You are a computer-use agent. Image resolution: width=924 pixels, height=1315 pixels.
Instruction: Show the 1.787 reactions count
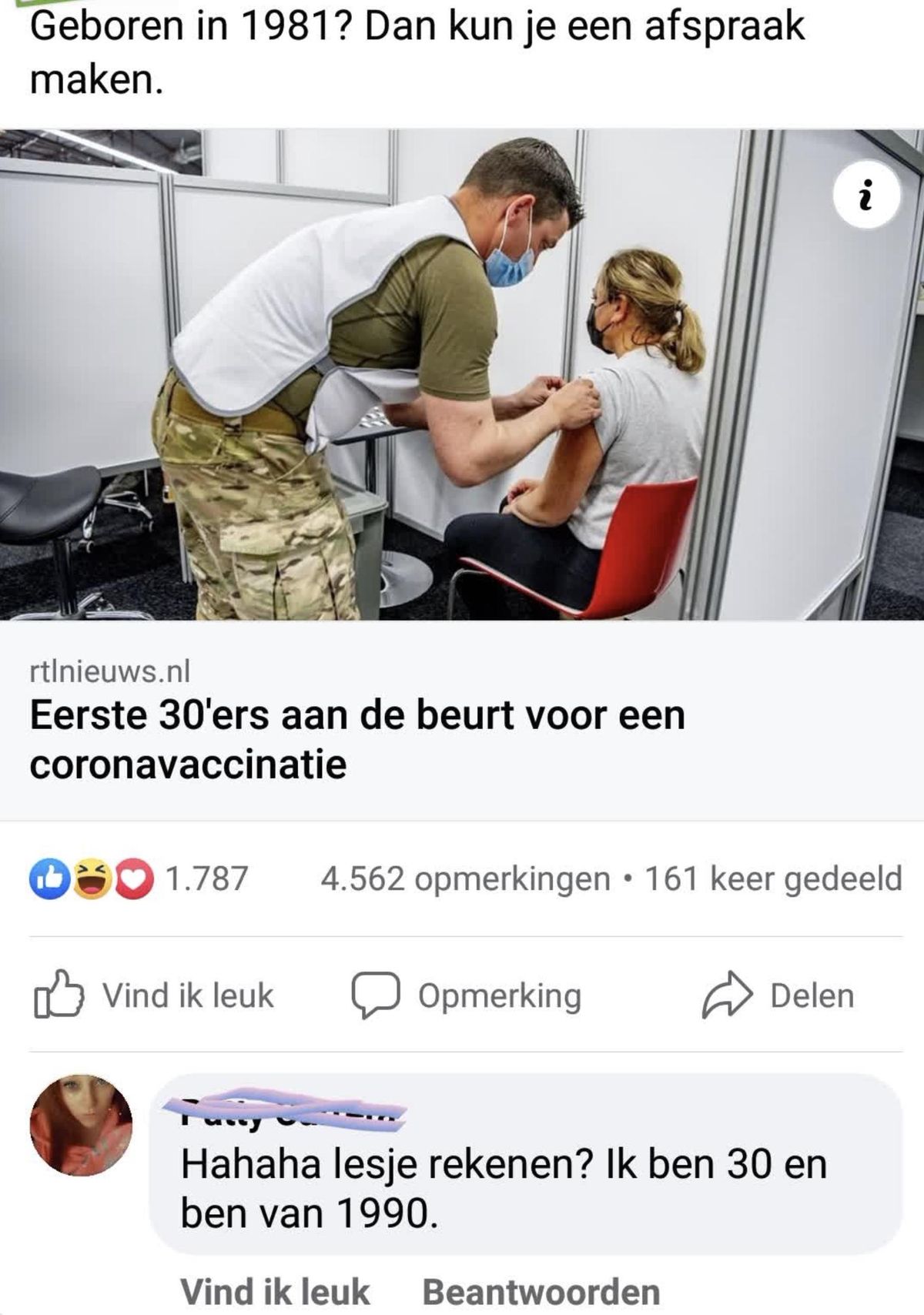[x=206, y=878]
